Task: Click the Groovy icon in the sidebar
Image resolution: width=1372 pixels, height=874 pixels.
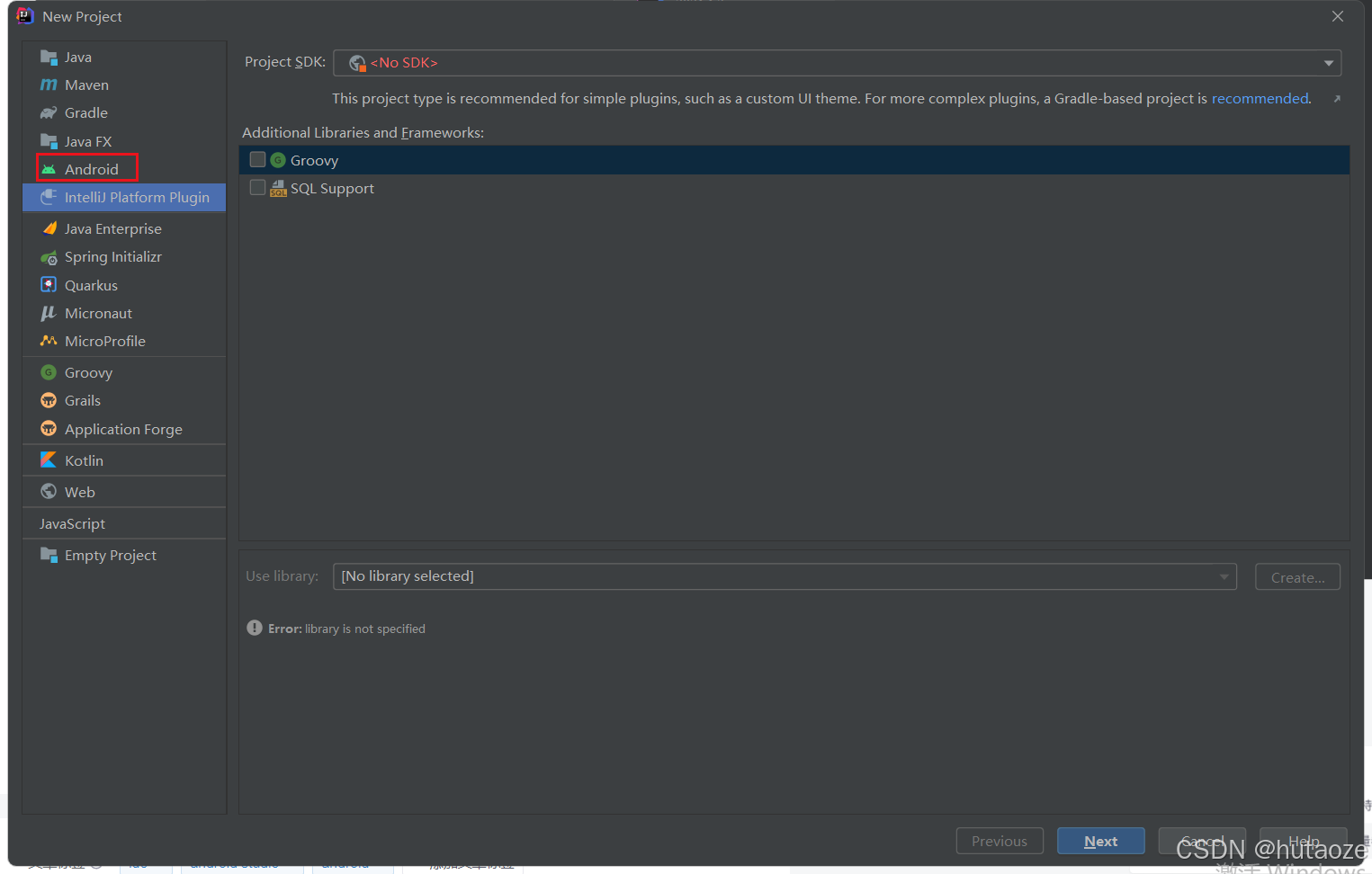Action: point(49,372)
